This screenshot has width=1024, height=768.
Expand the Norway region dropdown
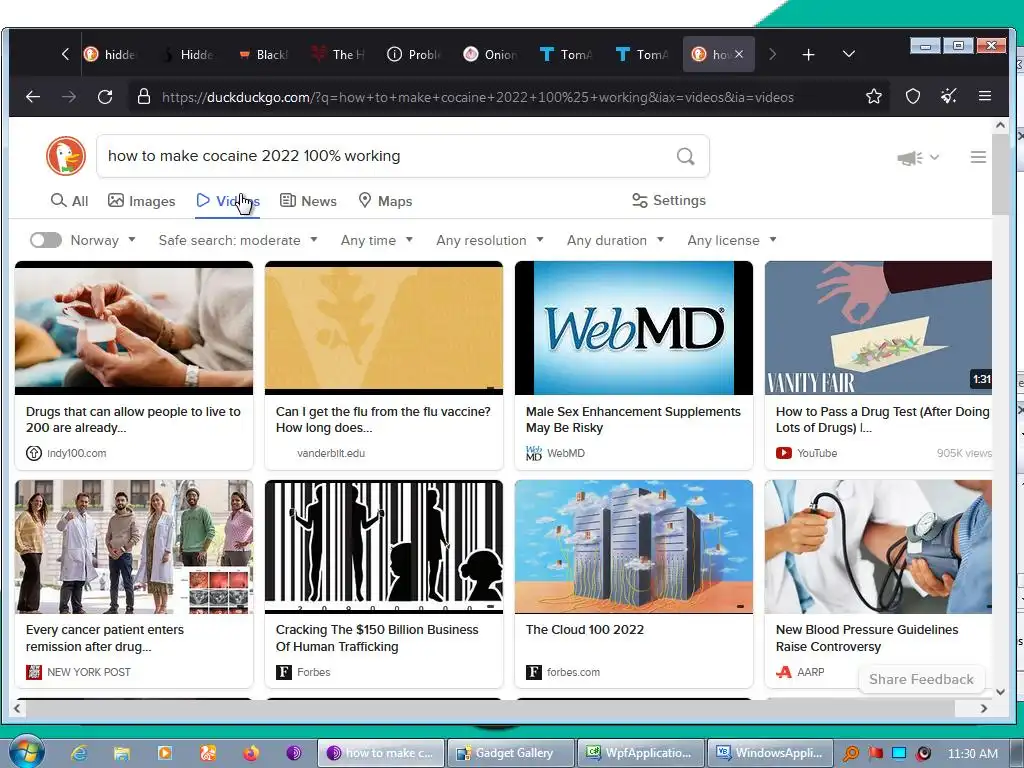(103, 240)
